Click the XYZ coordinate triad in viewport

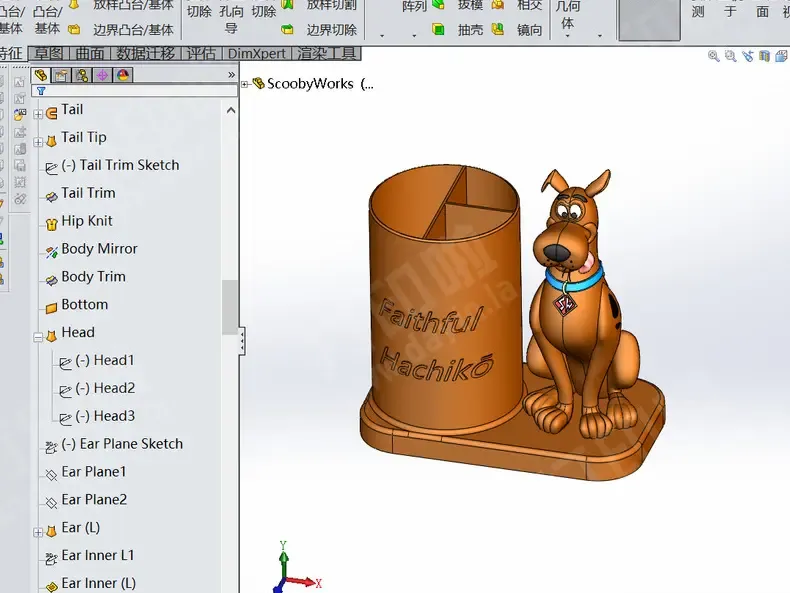tap(297, 568)
